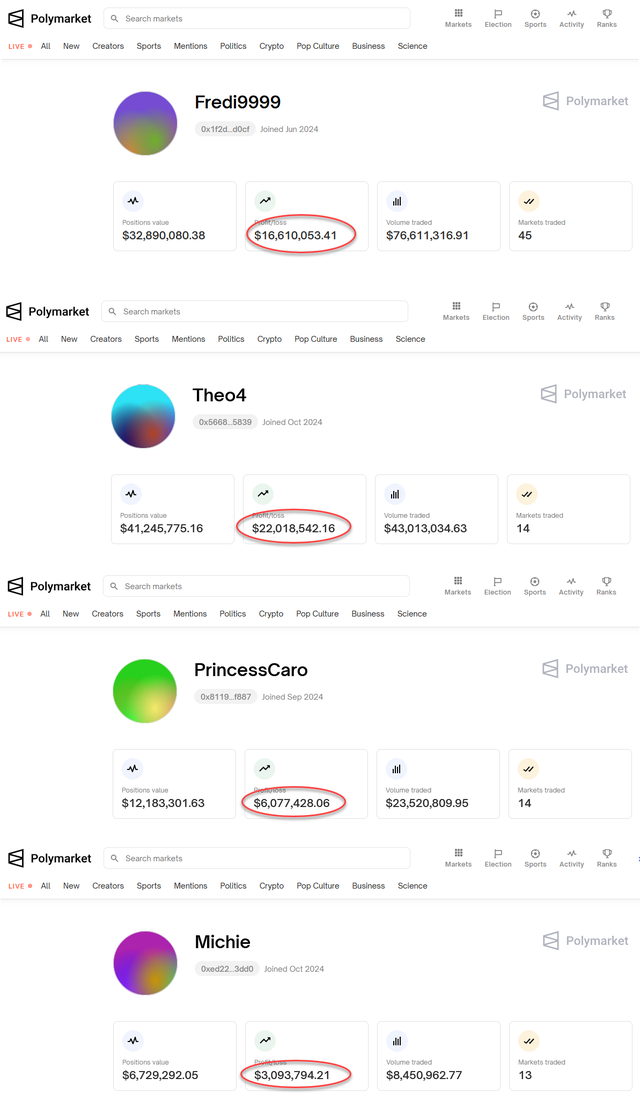The image size is (640, 1100).
Task: Click the Search markets input field
Action: [255, 18]
